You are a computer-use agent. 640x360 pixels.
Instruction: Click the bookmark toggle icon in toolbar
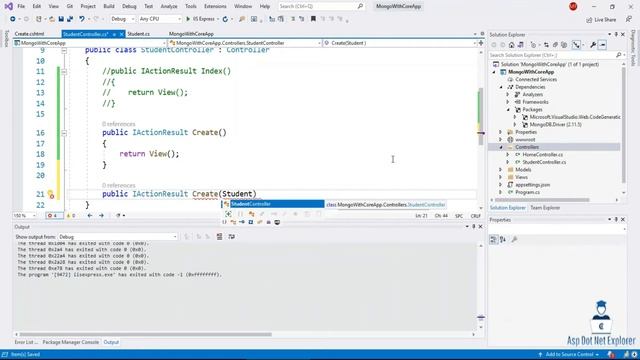(313, 19)
